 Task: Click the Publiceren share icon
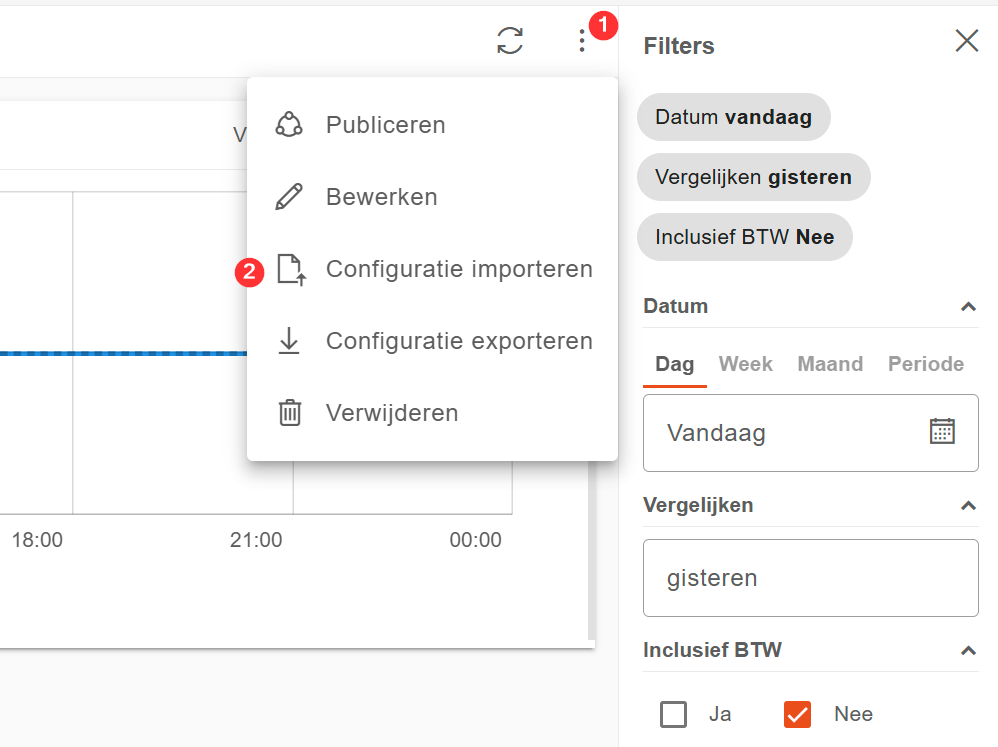(289, 125)
